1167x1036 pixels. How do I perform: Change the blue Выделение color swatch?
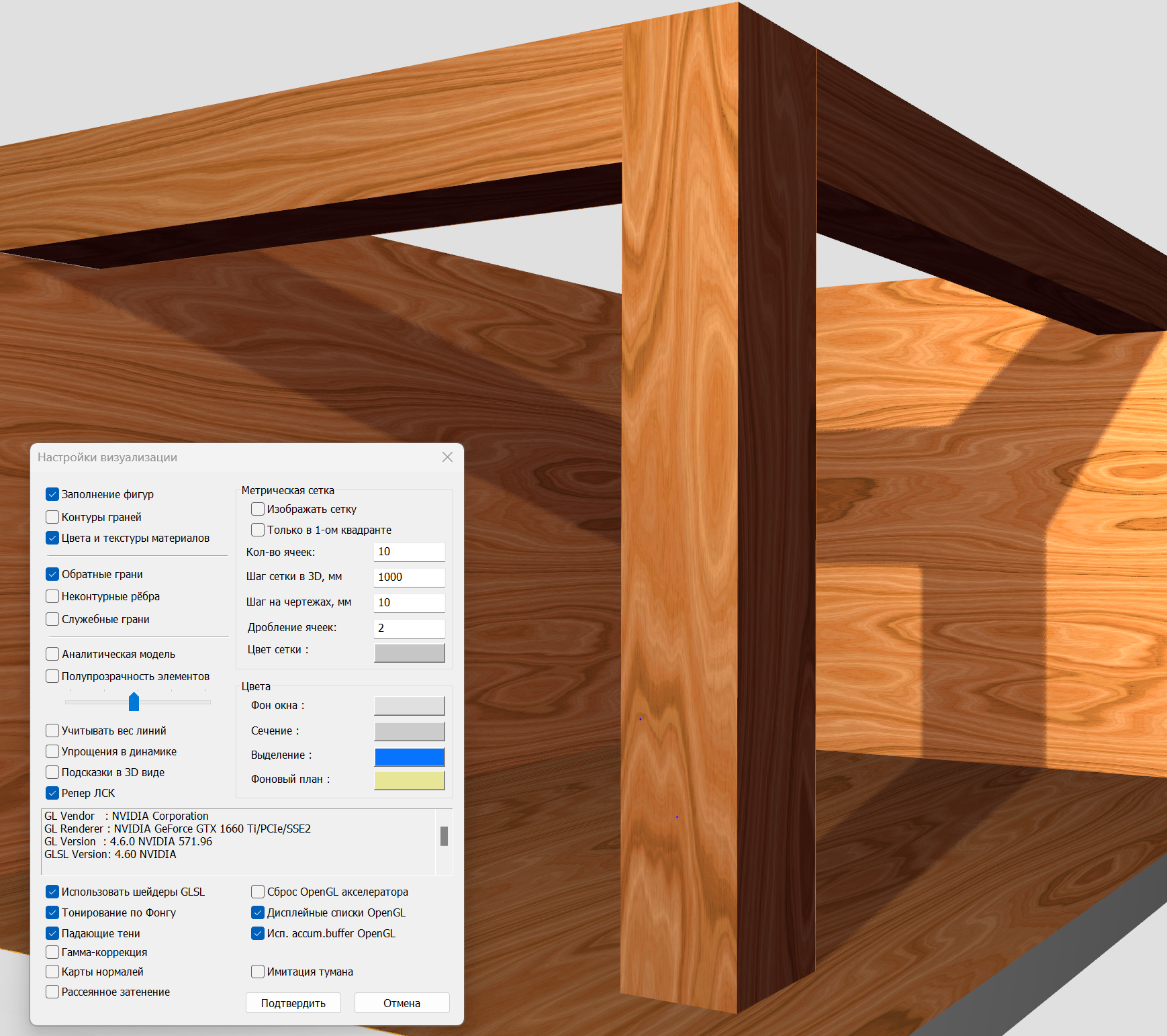(409, 757)
